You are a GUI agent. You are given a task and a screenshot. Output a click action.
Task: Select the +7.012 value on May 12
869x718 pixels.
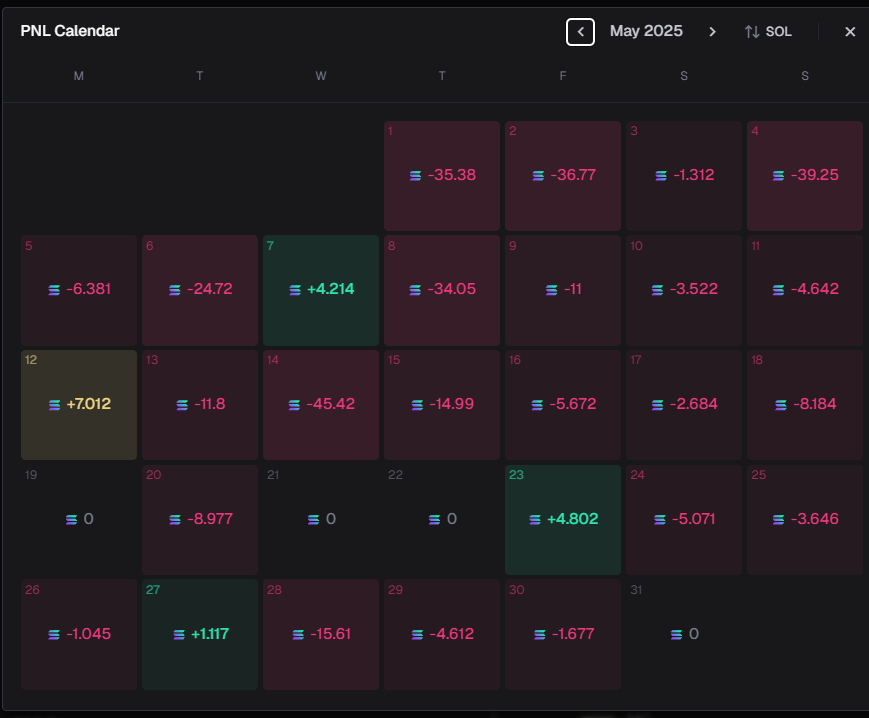pyautogui.click(x=89, y=404)
